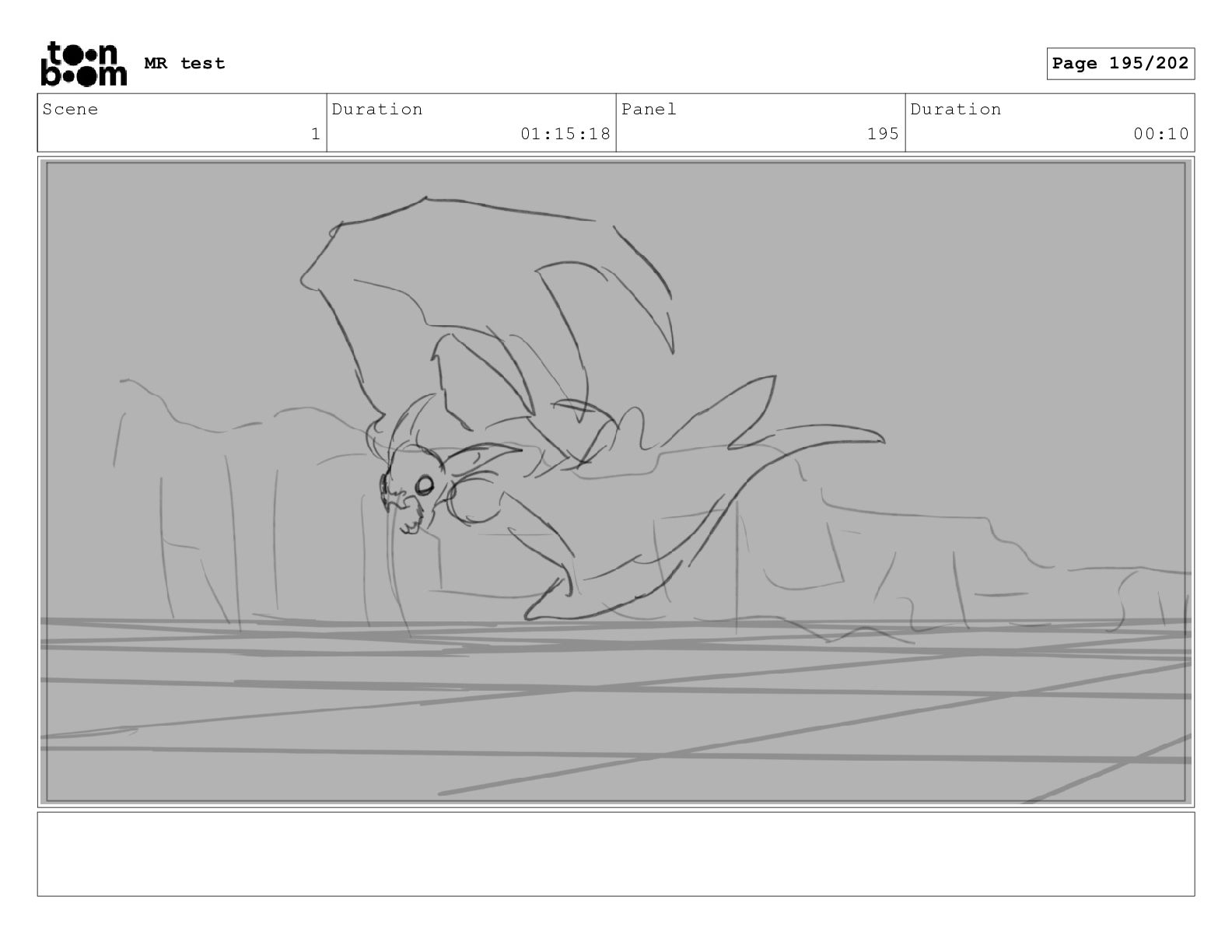Click the Toon Boom logo

(83, 64)
